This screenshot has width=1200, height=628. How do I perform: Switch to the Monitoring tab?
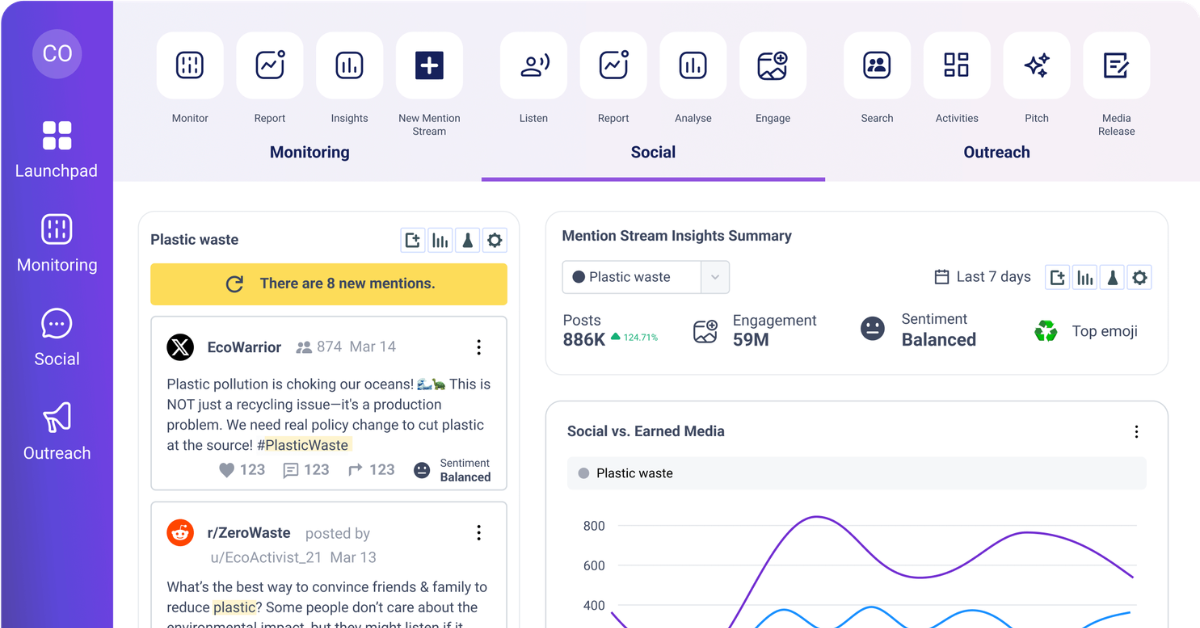tap(310, 152)
